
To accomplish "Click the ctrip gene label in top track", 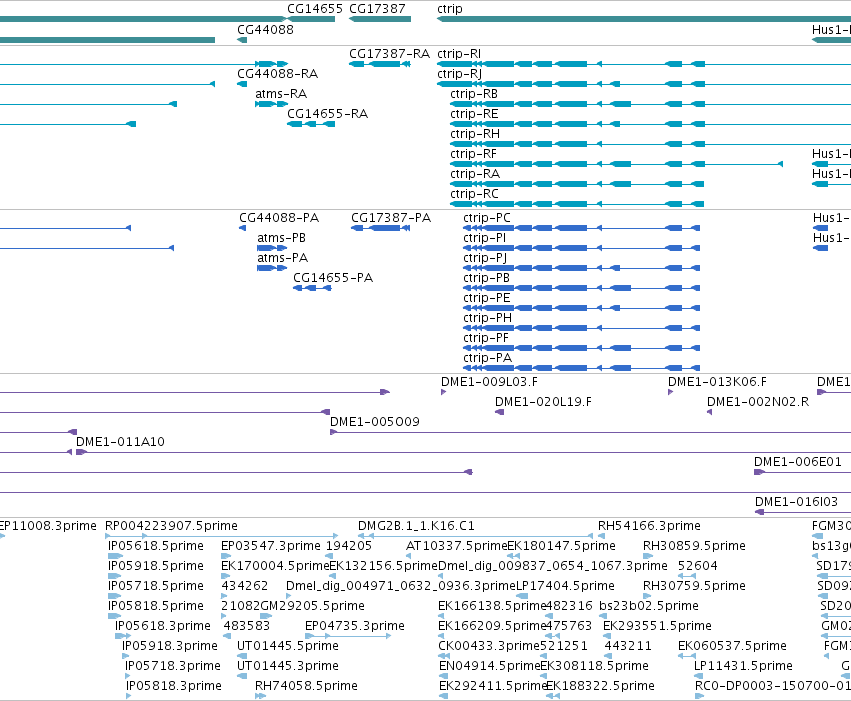I will (x=450, y=9).
